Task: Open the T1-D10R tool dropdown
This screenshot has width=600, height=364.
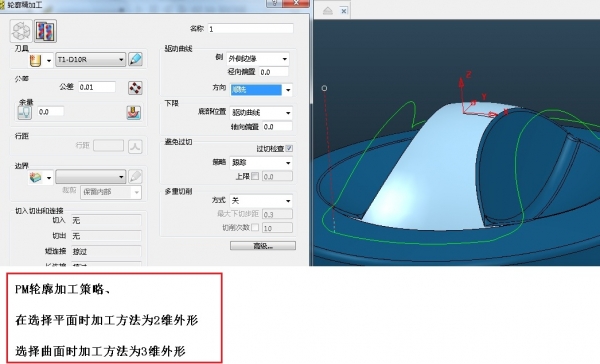Action: 91,60
